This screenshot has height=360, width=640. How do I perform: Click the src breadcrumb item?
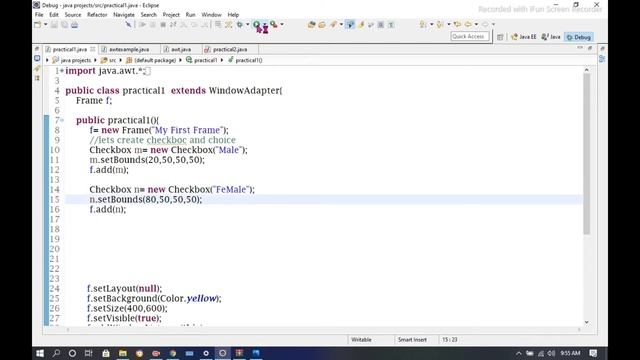(x=109, y=60)
